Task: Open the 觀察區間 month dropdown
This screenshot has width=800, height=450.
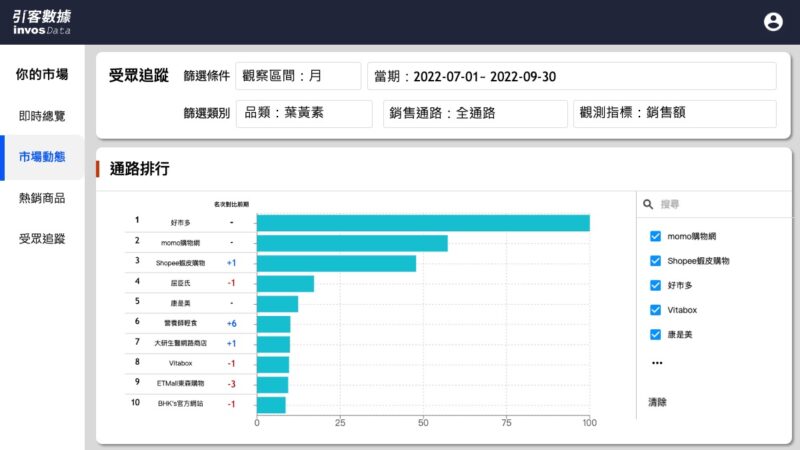Action: [298, 76]
